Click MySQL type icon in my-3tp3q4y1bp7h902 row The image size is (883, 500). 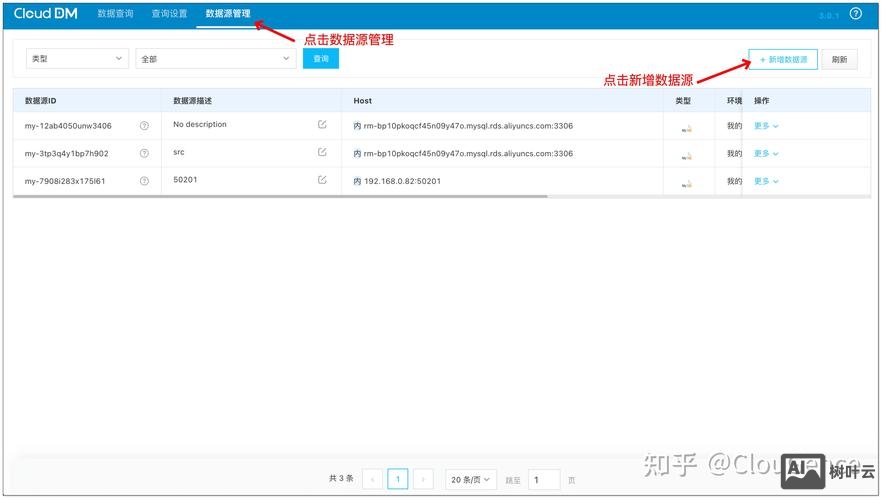click(x=686, y=156)
